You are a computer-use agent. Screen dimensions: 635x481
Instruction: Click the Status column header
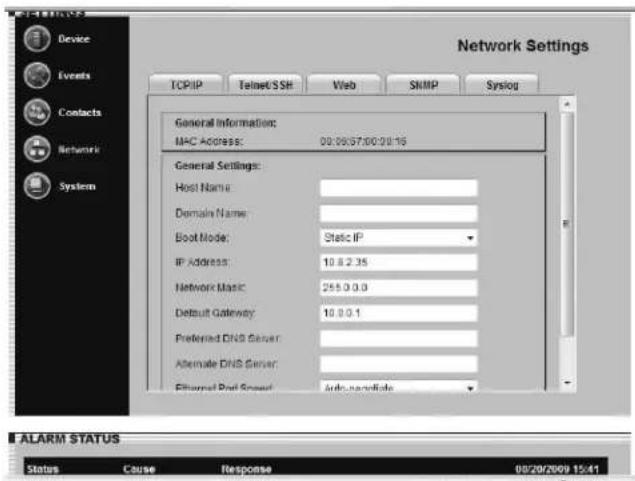pyautogui.click(x=43, y=469)
